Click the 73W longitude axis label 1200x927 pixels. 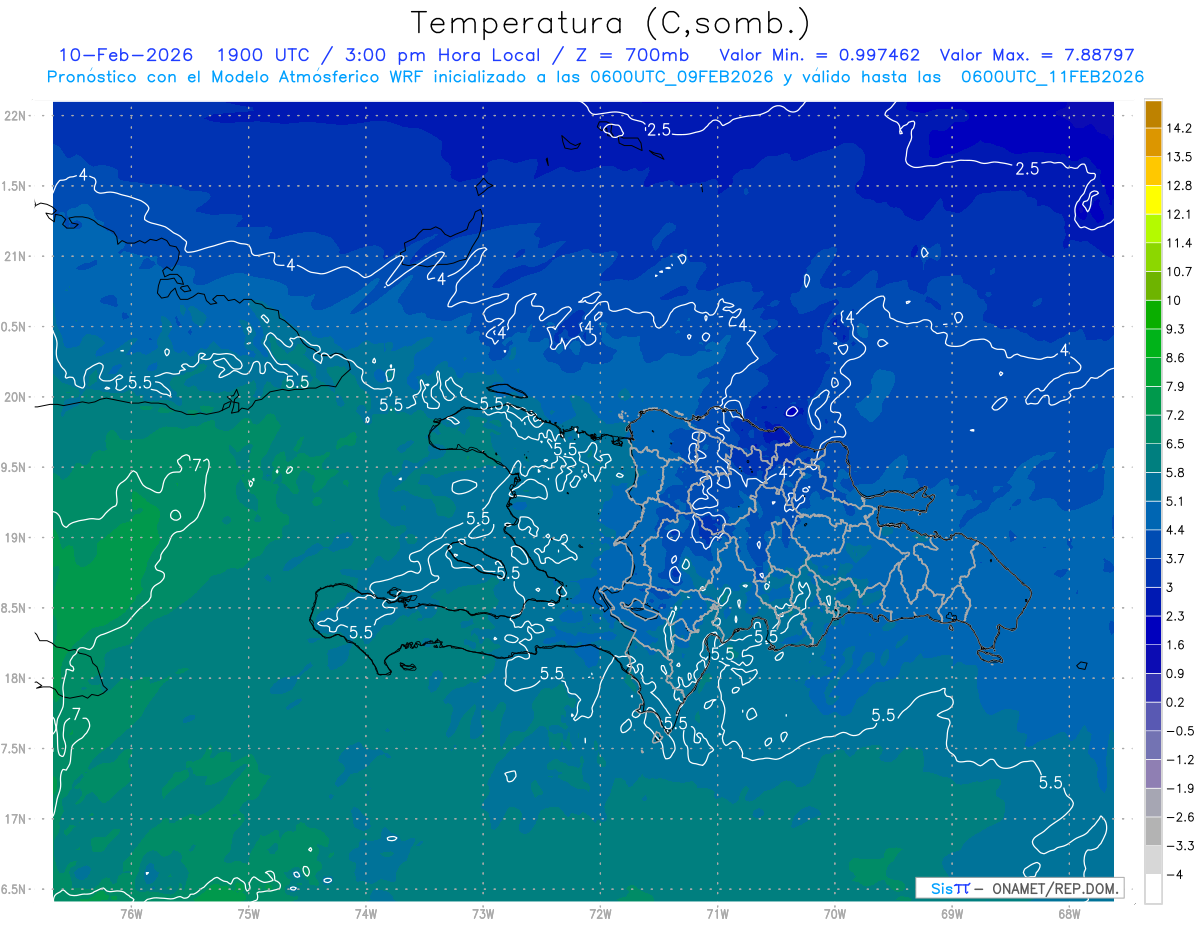coord(483,912)
